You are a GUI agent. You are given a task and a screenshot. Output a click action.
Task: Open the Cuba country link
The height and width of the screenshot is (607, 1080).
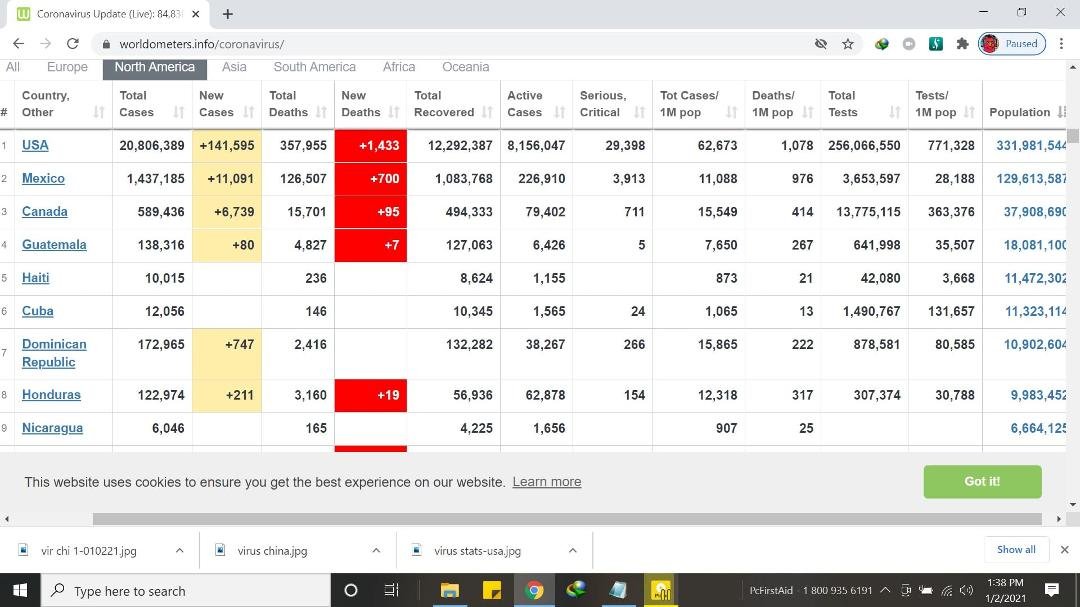[x=38, y=311]
